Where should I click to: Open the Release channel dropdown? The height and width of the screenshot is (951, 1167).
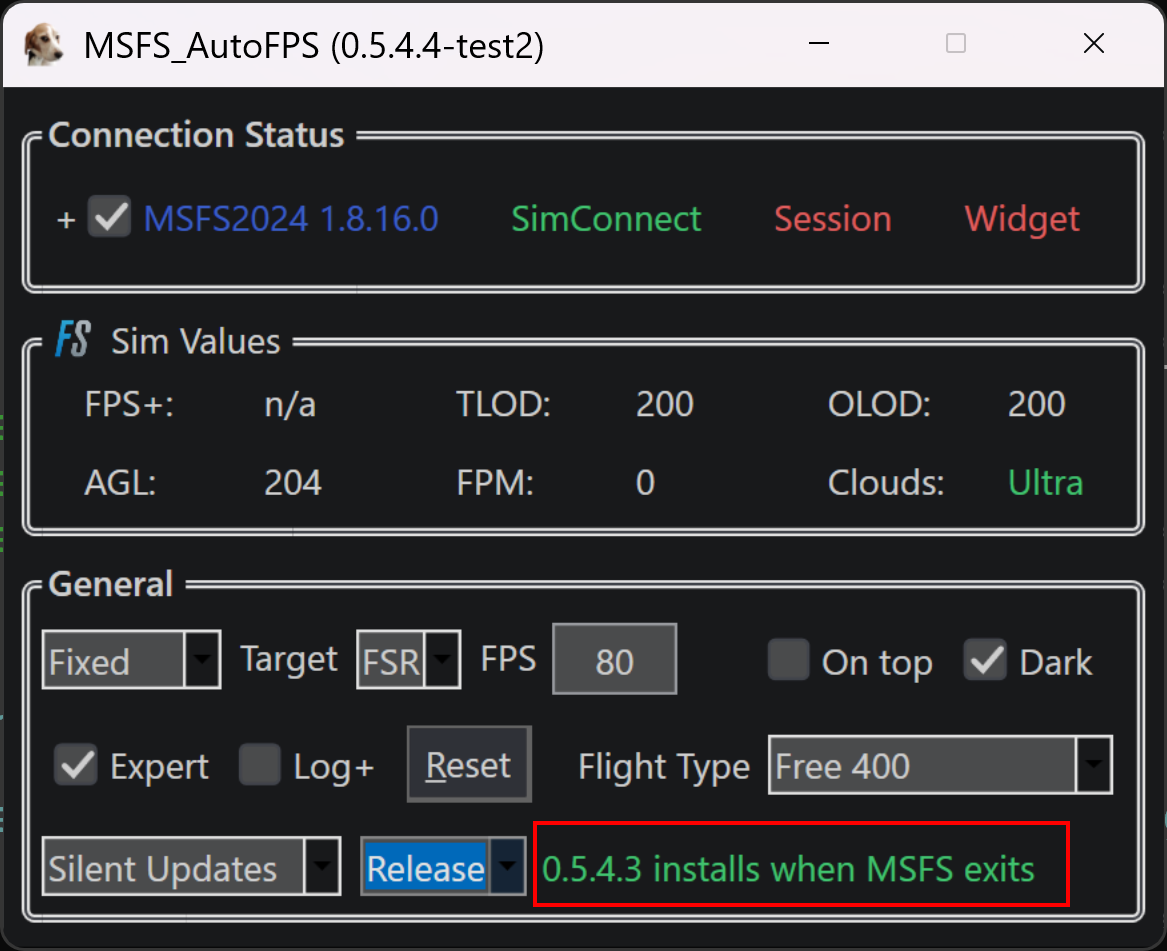tap(444, 866)
